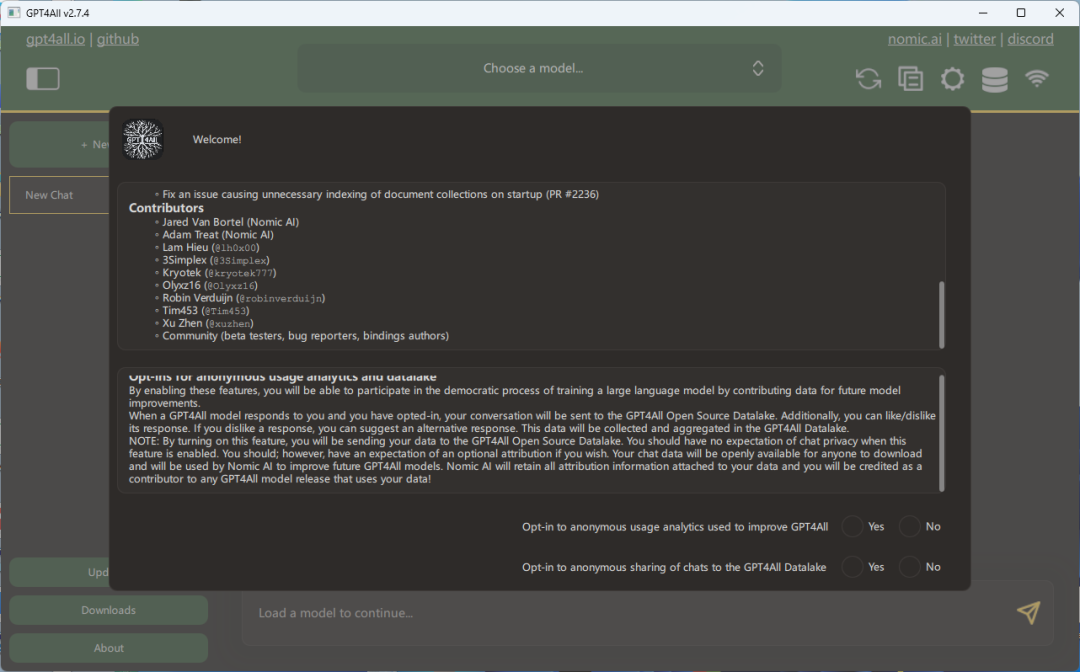Screen dimensions: 1080x672
Task: Toggle the sidebar drawer icon
Action: click(x=43, y=78)
